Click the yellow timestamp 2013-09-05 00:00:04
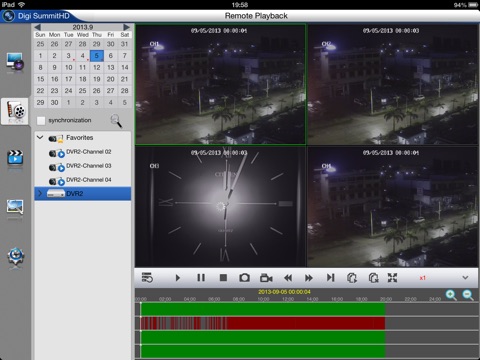The width and height of the screenshot is (480, 360). tap(284, 292)
